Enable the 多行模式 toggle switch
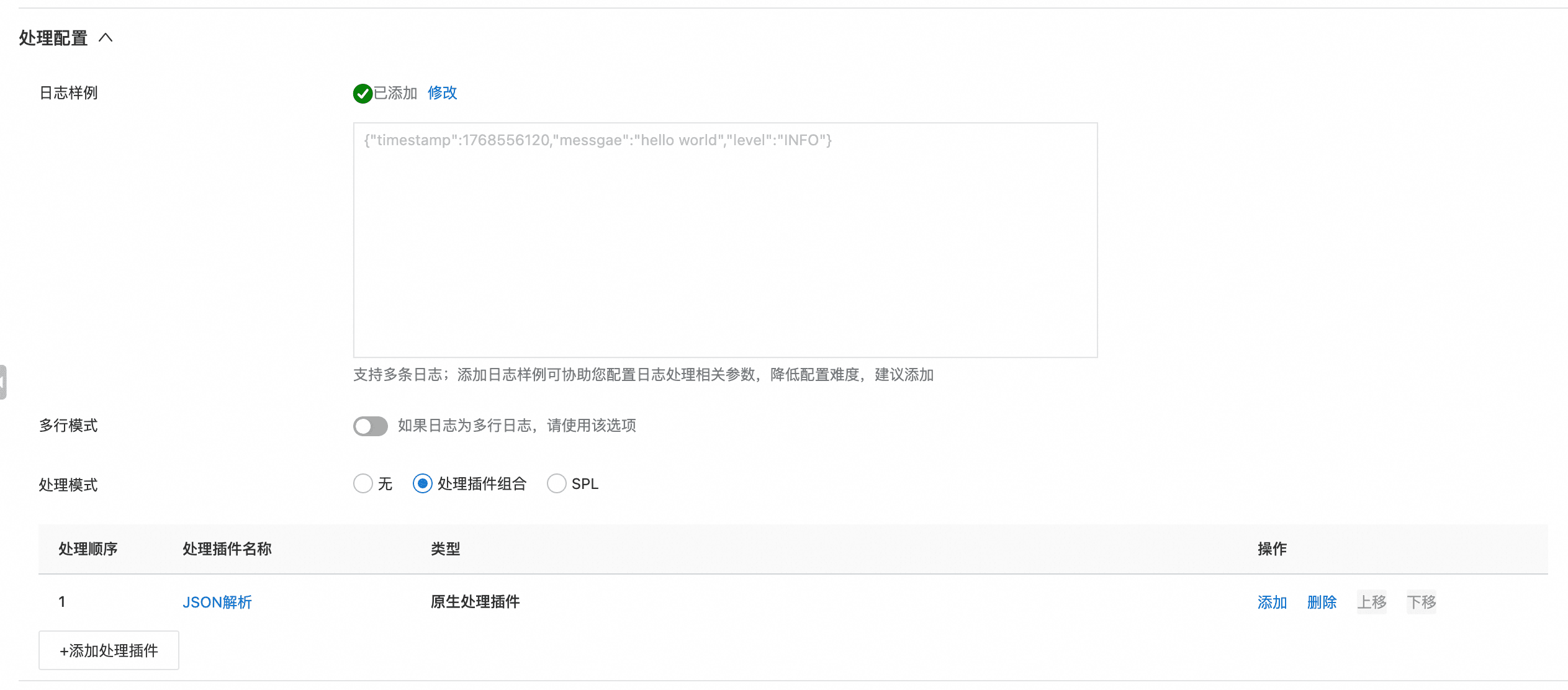Viewport: 1568px width, 690px height. click(371, 426)
